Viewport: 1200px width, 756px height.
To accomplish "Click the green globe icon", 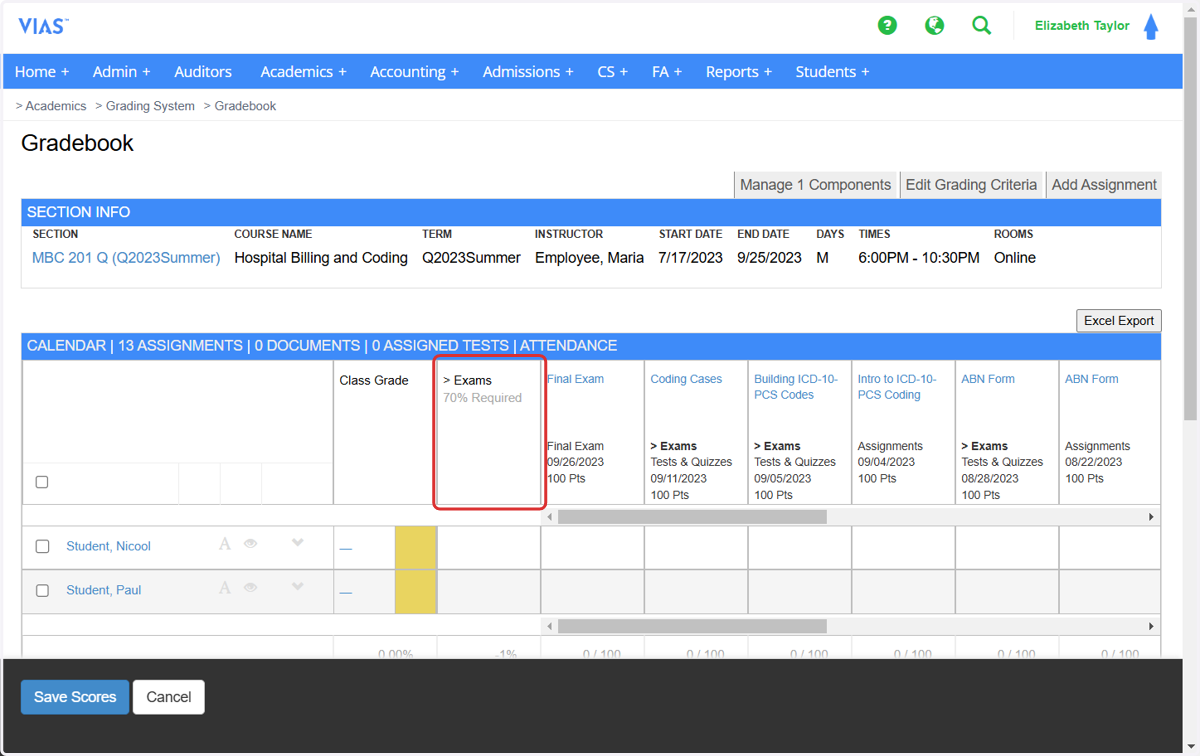I will point(934,26).
